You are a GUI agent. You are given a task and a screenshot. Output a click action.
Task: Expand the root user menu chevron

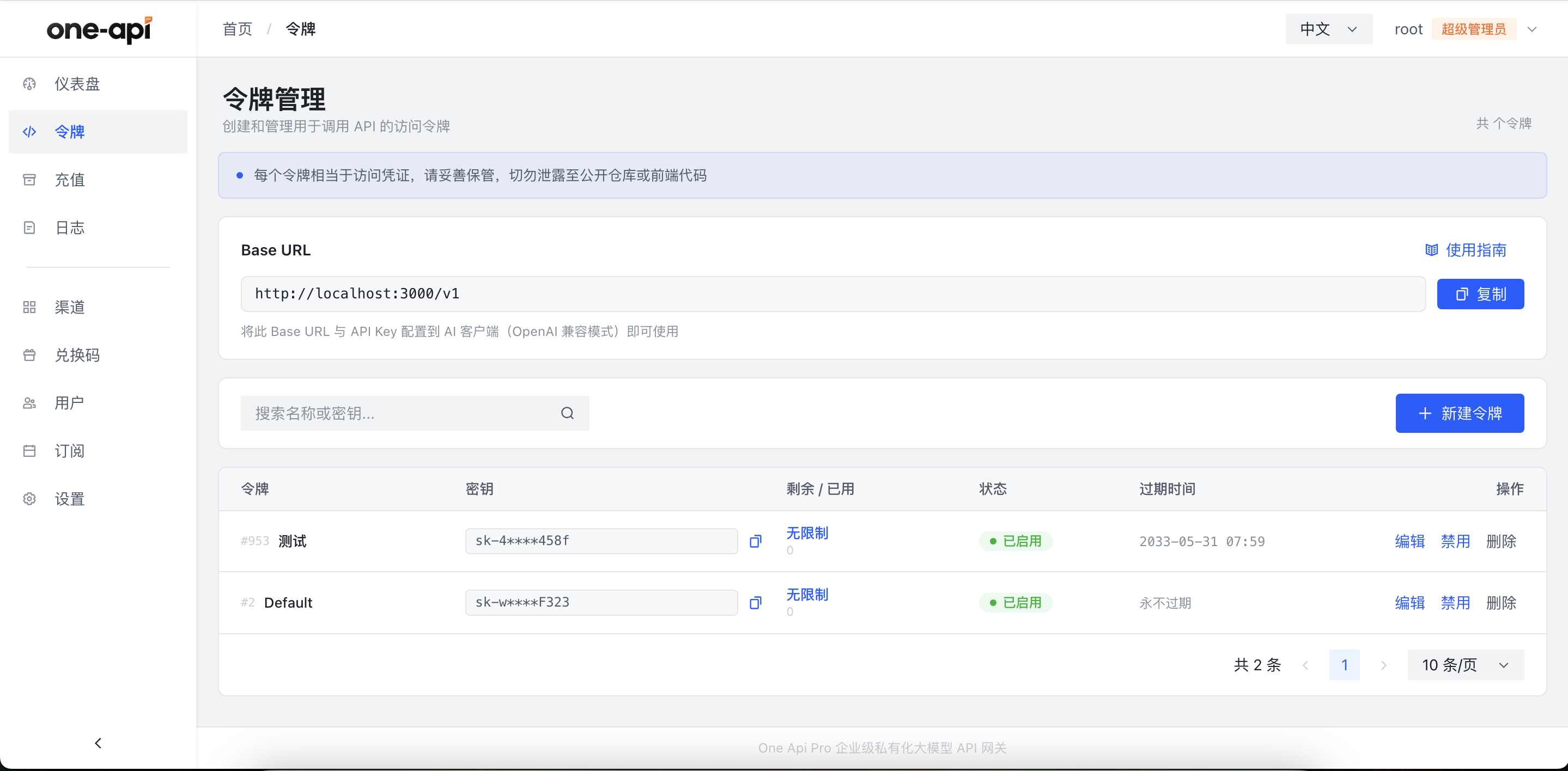[1532, 29]
